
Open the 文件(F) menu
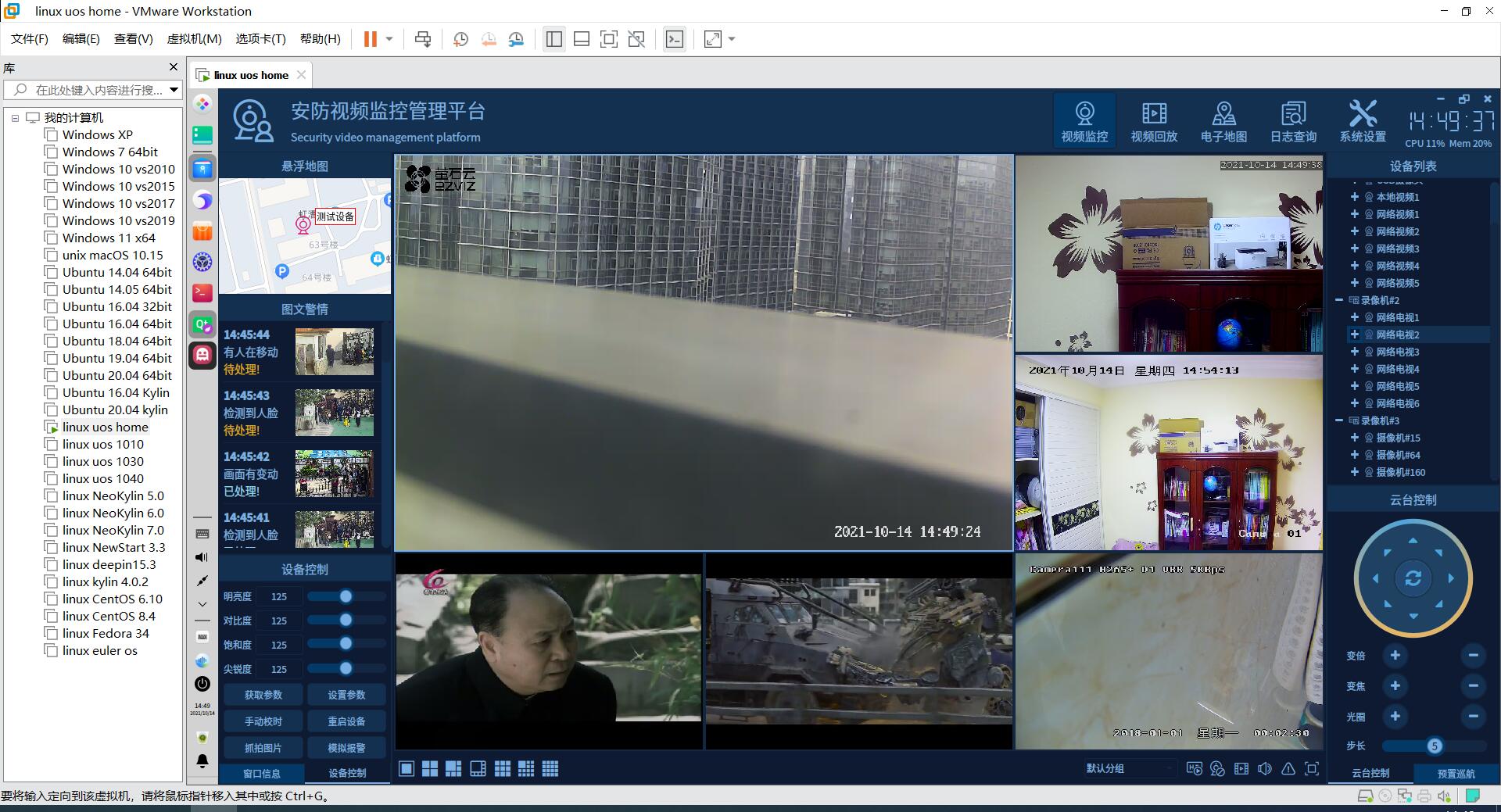[30, 39]
